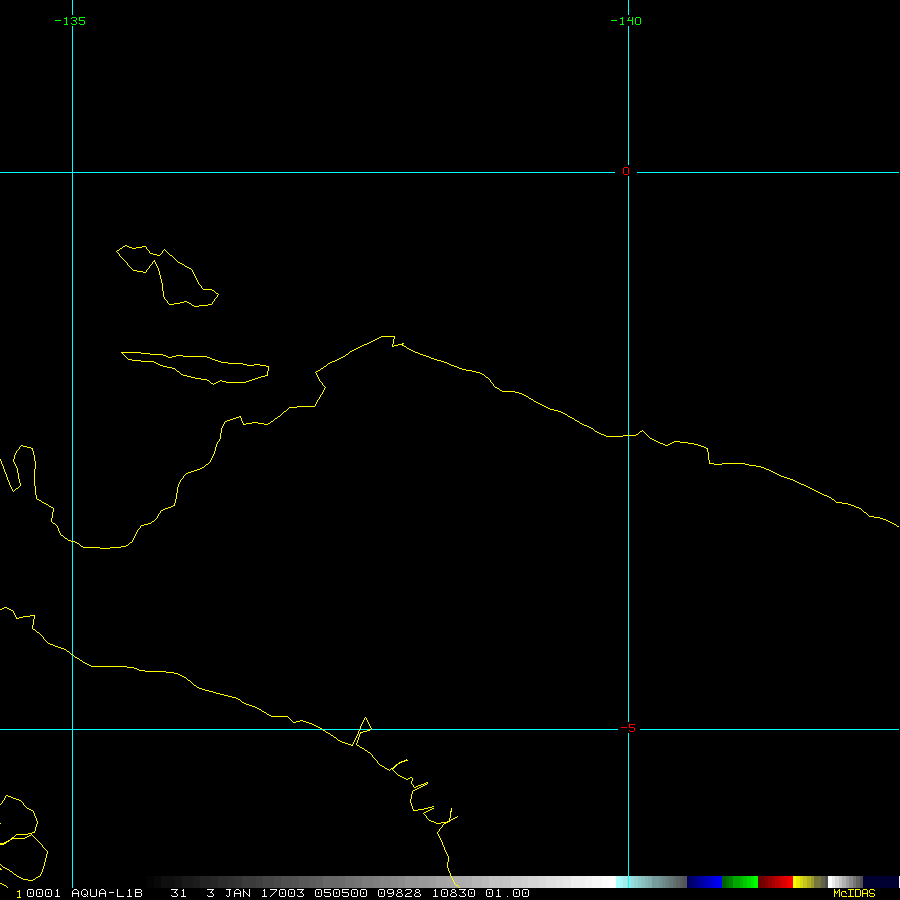Click the intersection of -140 and equator lines

628,172
